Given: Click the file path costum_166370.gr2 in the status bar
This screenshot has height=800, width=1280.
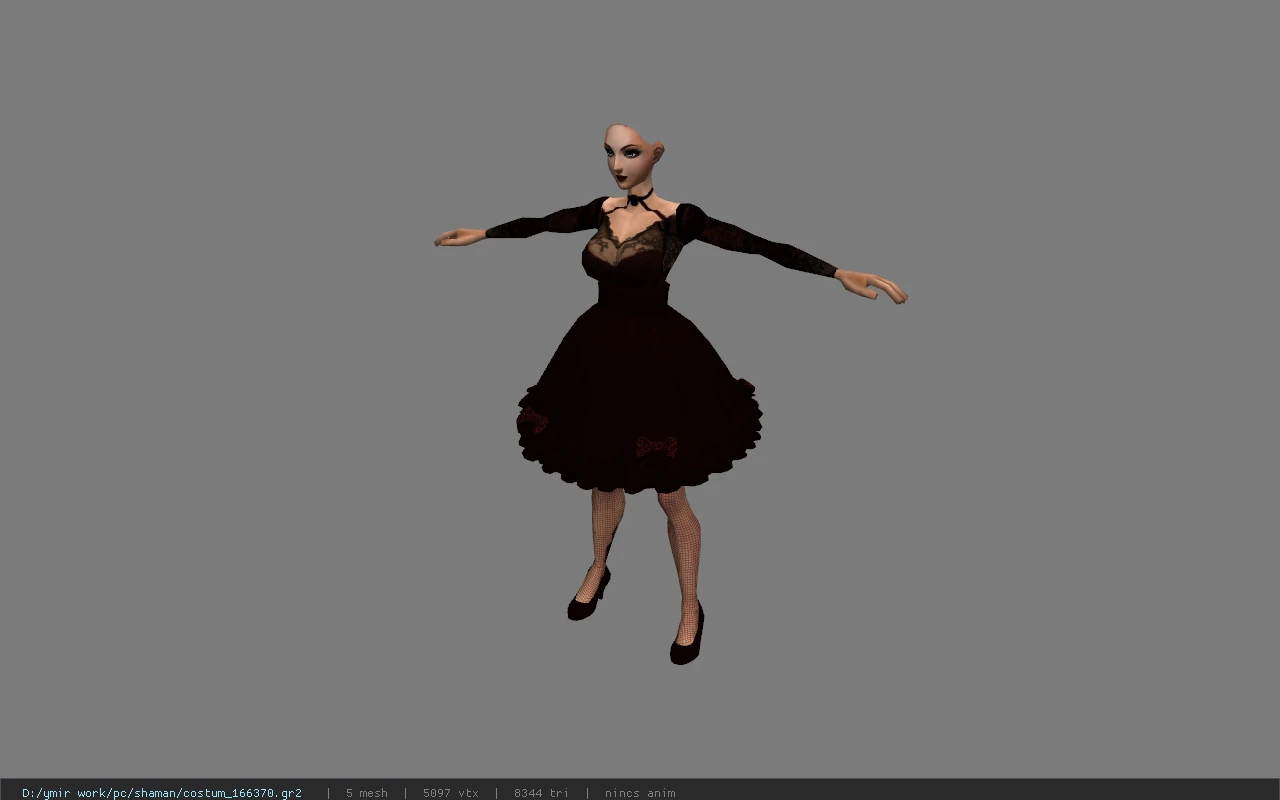Looking at the screenshot, I should pyautogui.click(x=162, y=793).
